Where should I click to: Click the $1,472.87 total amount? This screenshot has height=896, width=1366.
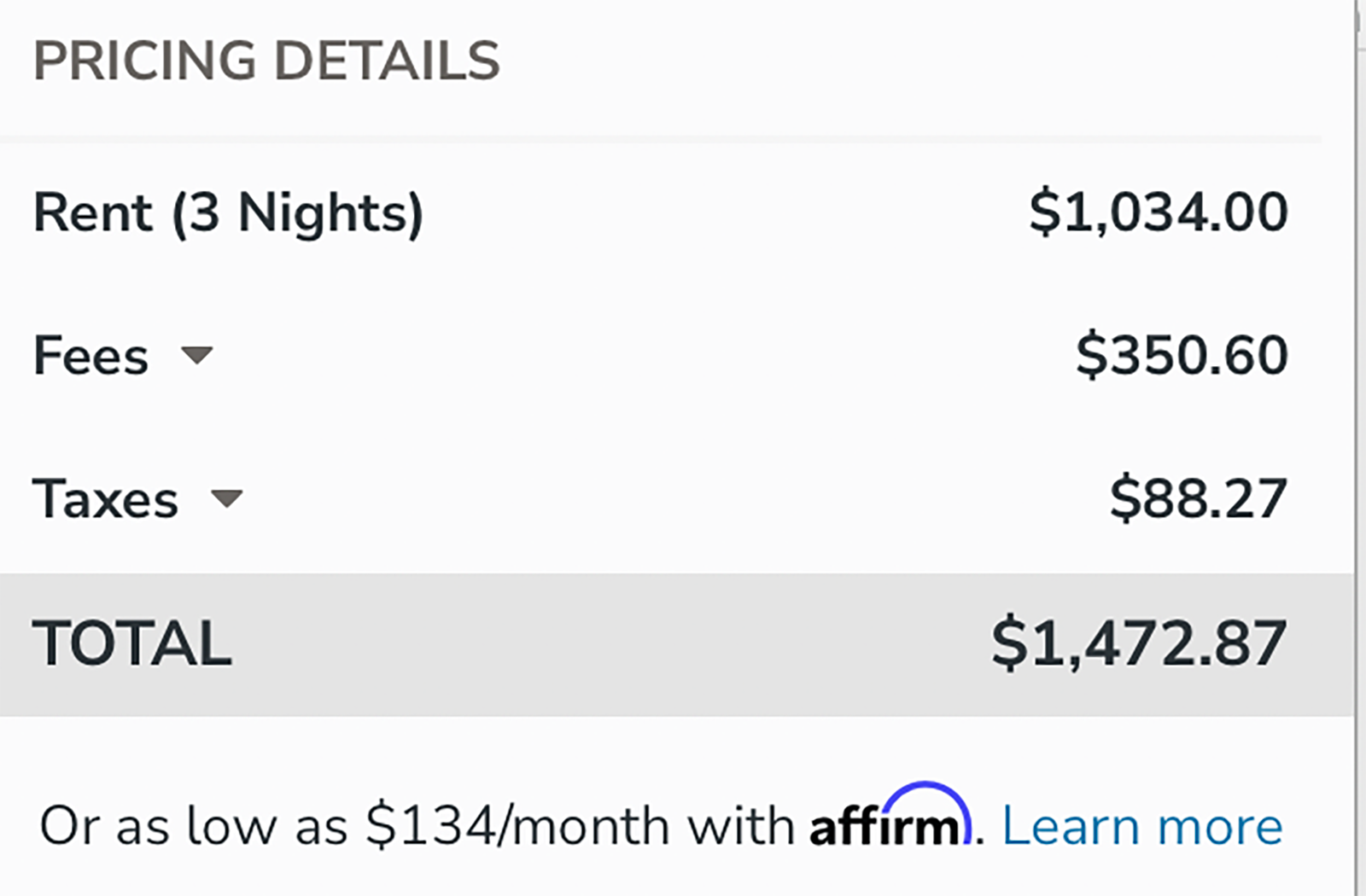pyautogui.click(x=1138, y=643)
